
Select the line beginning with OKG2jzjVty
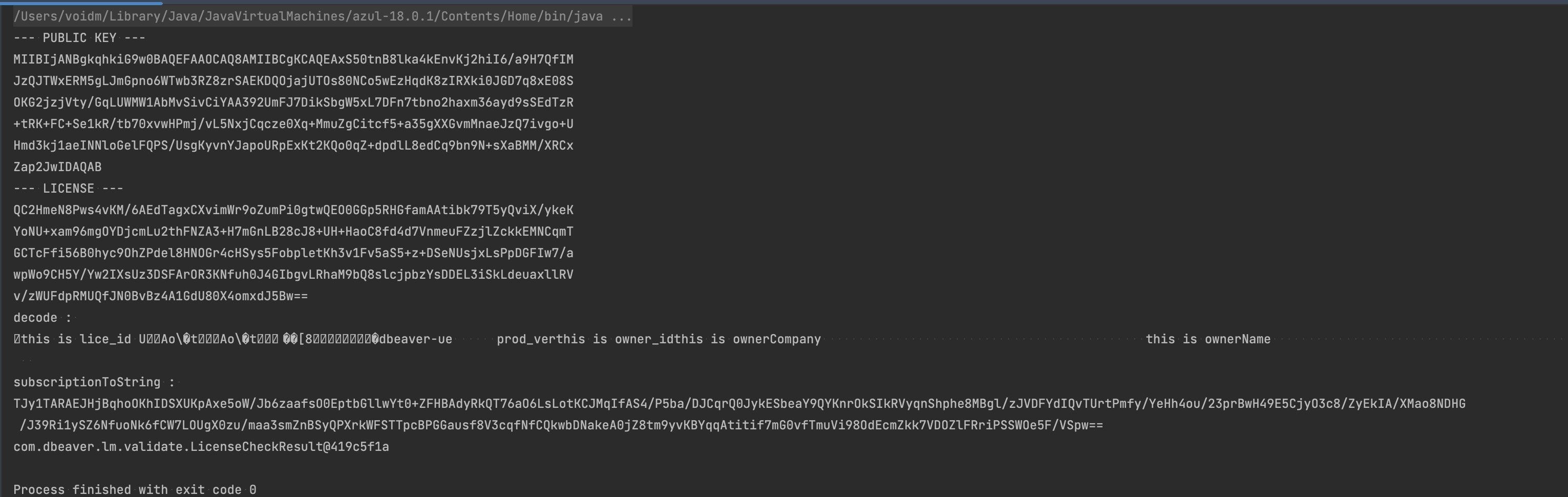pyautogui.click(x=293, y=102)
